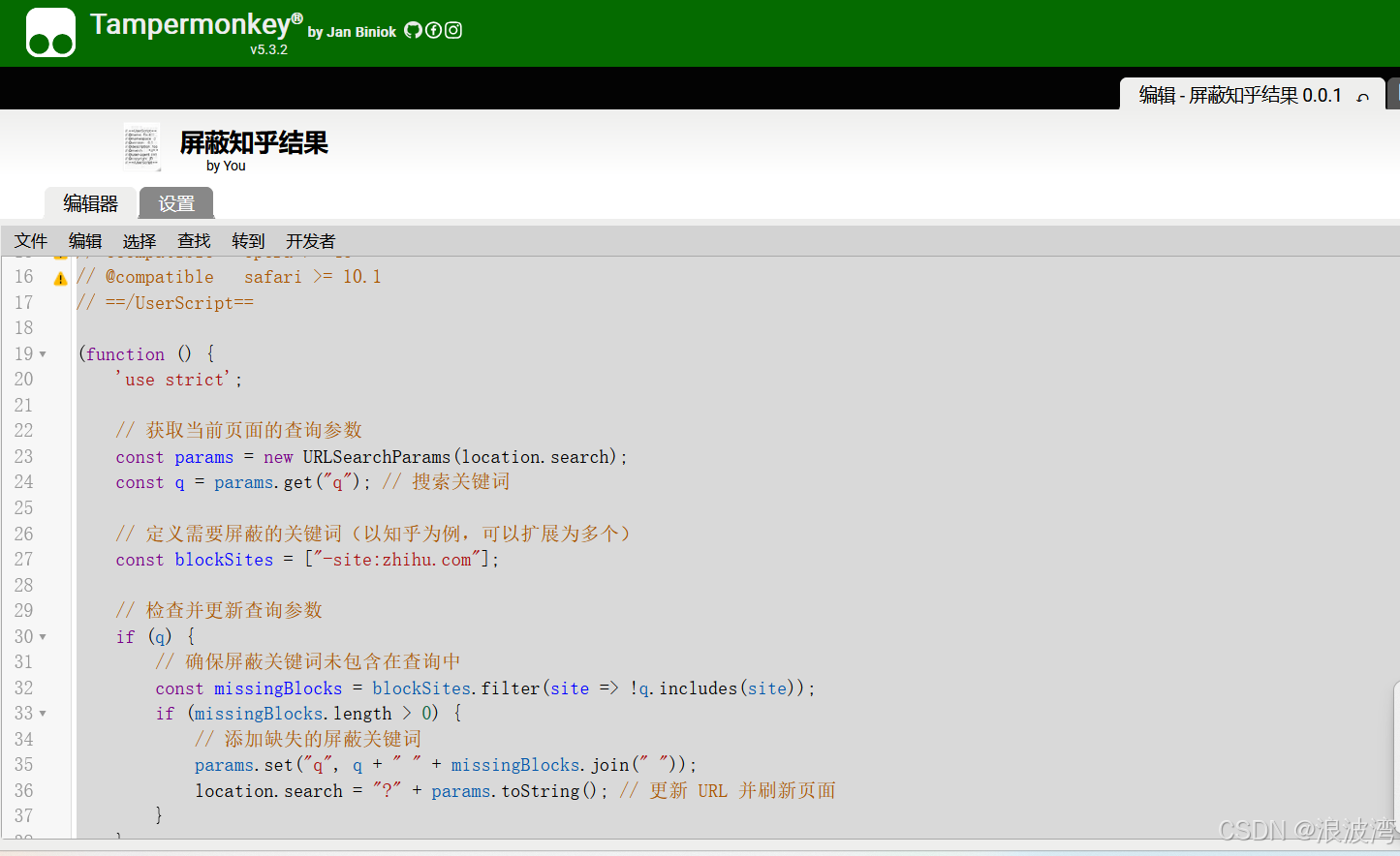
Task: Click line number 23 in the gutter
Action: coord(24,456)
